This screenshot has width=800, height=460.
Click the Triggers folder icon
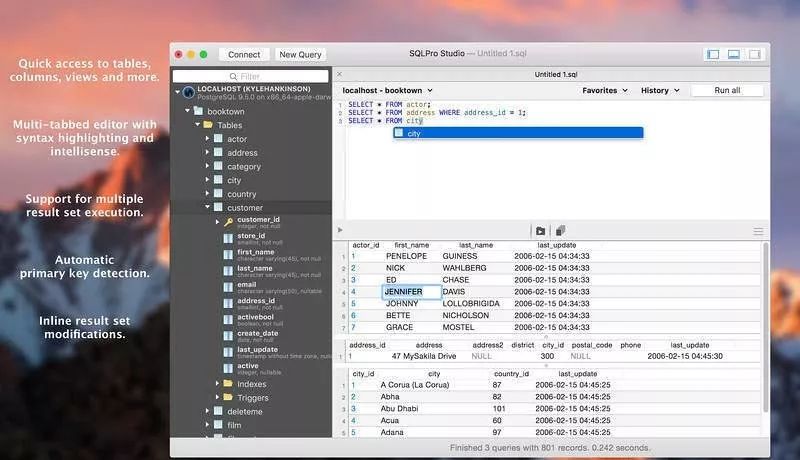click(x=228, y=397)
